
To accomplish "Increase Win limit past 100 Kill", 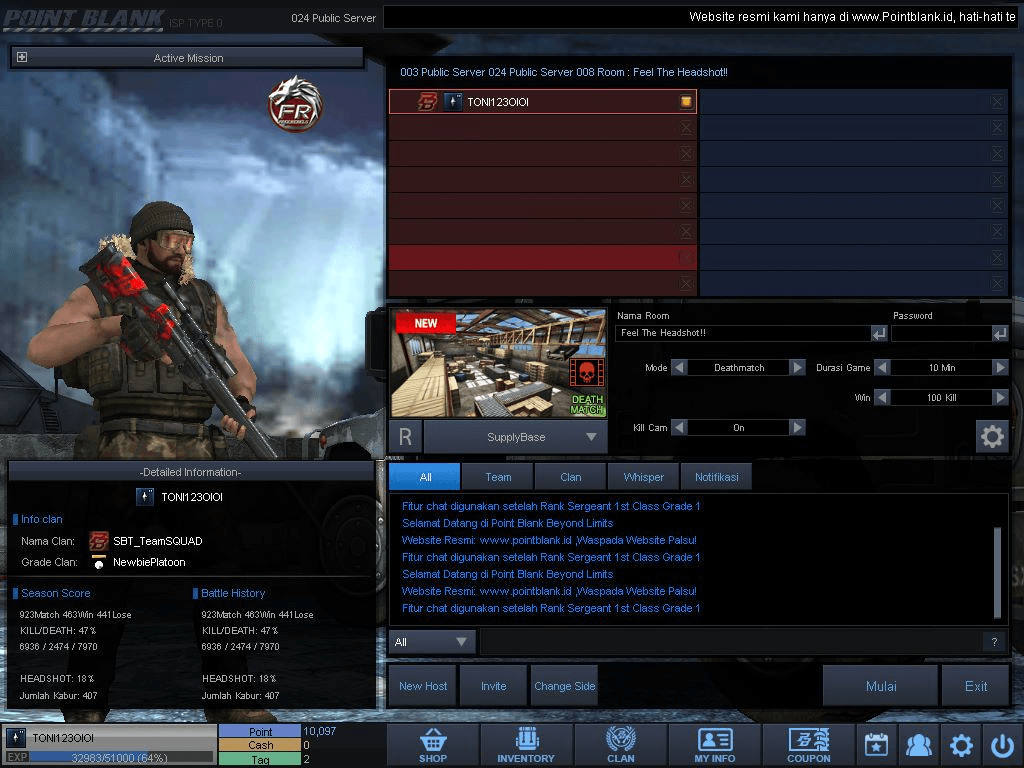I will point(1000,397).
